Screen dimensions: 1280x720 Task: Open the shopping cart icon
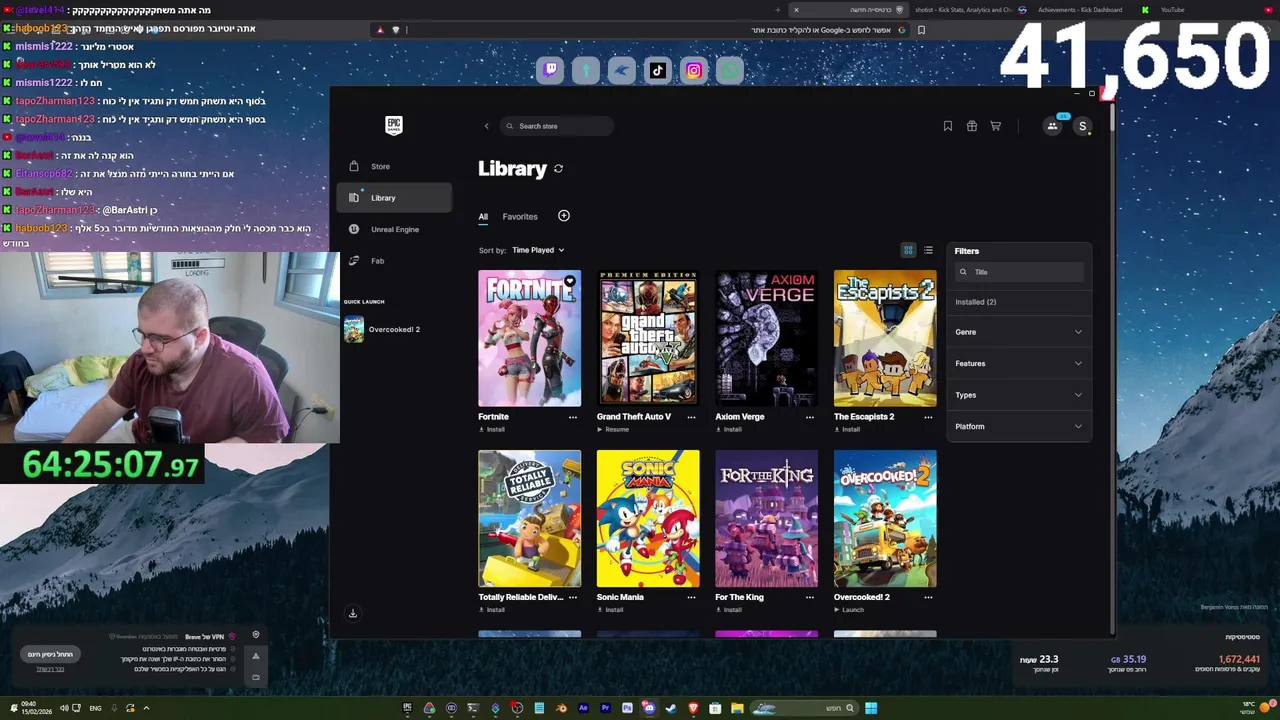pyautogui.click(x=995, y=126)
